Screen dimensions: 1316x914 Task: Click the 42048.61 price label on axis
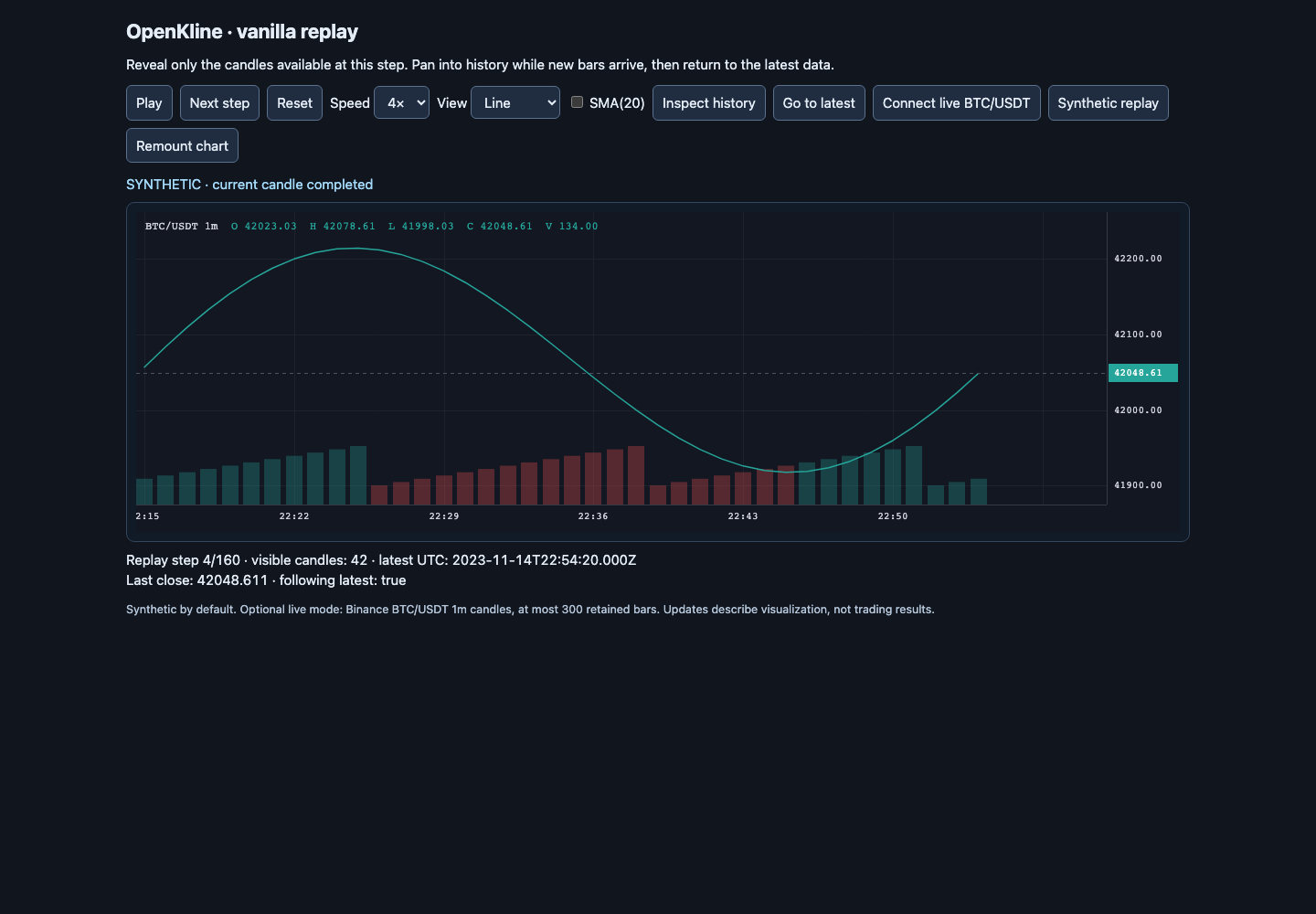pos(1142,373)
